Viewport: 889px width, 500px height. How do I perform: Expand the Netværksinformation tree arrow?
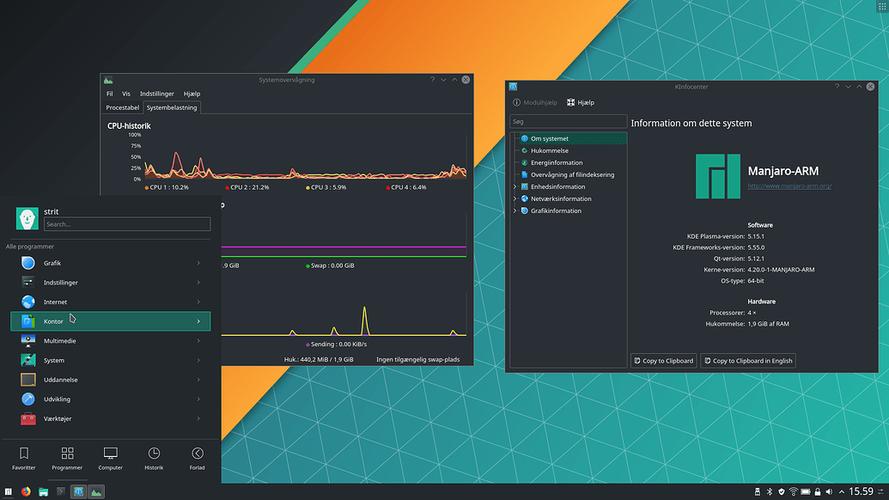pos(515,198)
